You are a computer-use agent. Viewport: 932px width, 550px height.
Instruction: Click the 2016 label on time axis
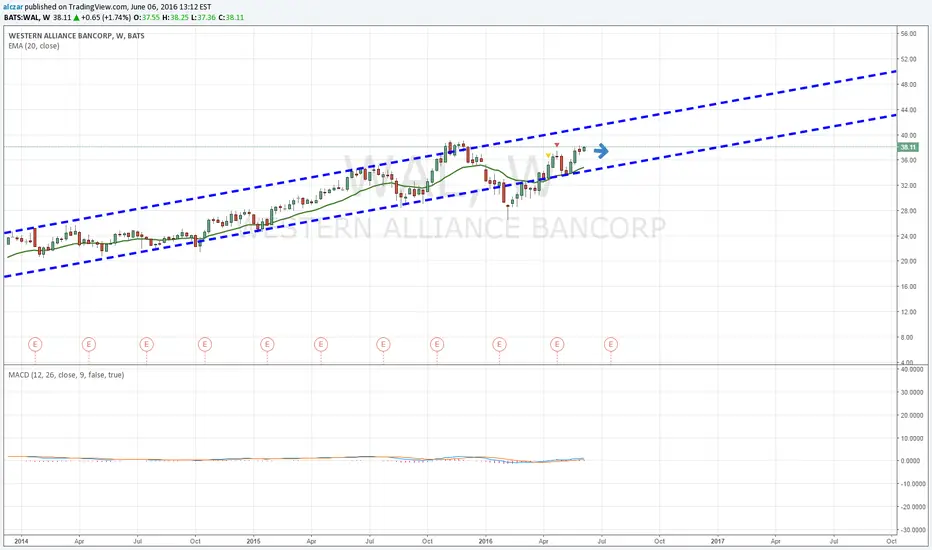485,541
